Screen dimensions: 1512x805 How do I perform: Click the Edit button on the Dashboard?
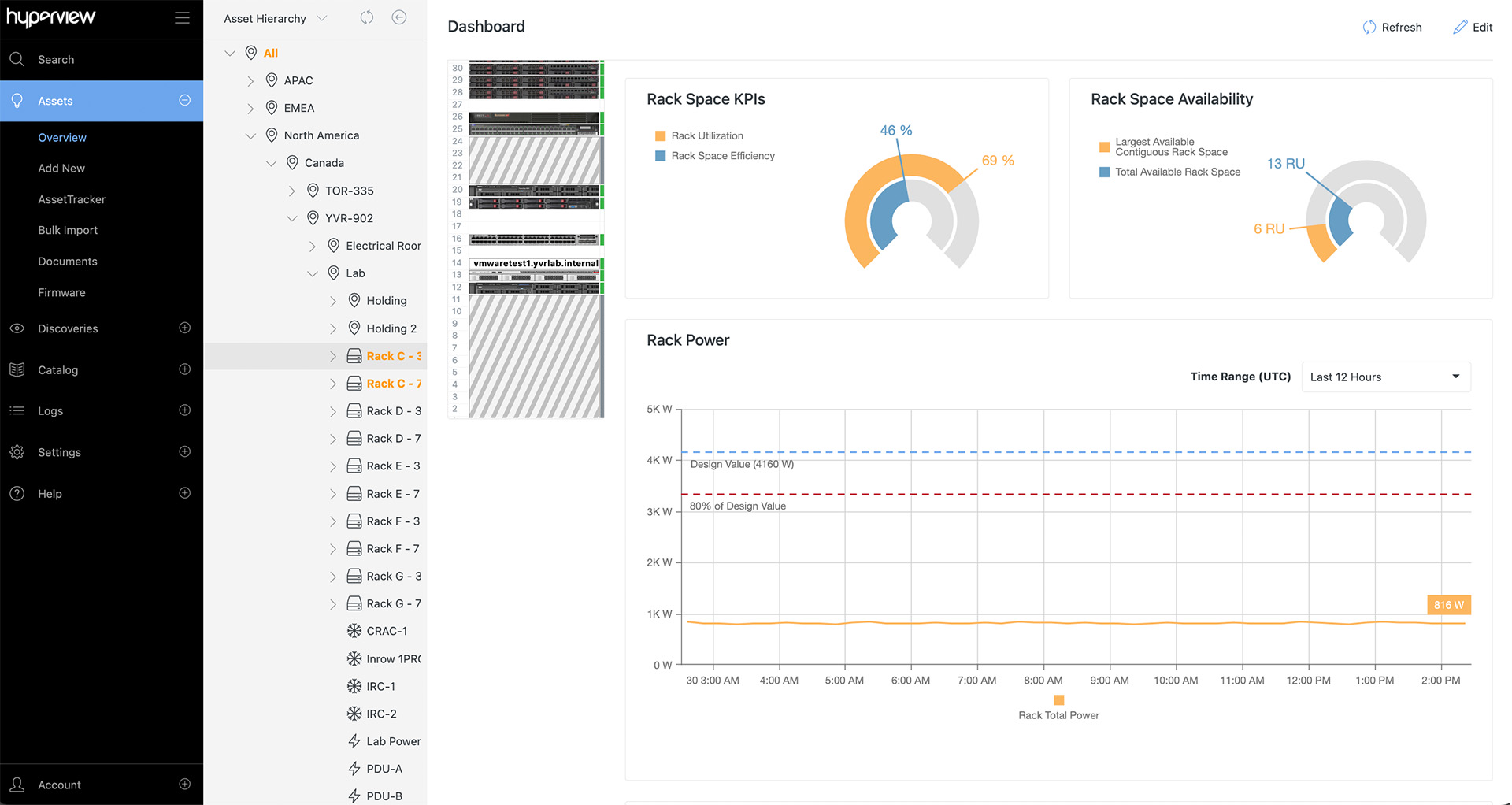coord(1472,27)
